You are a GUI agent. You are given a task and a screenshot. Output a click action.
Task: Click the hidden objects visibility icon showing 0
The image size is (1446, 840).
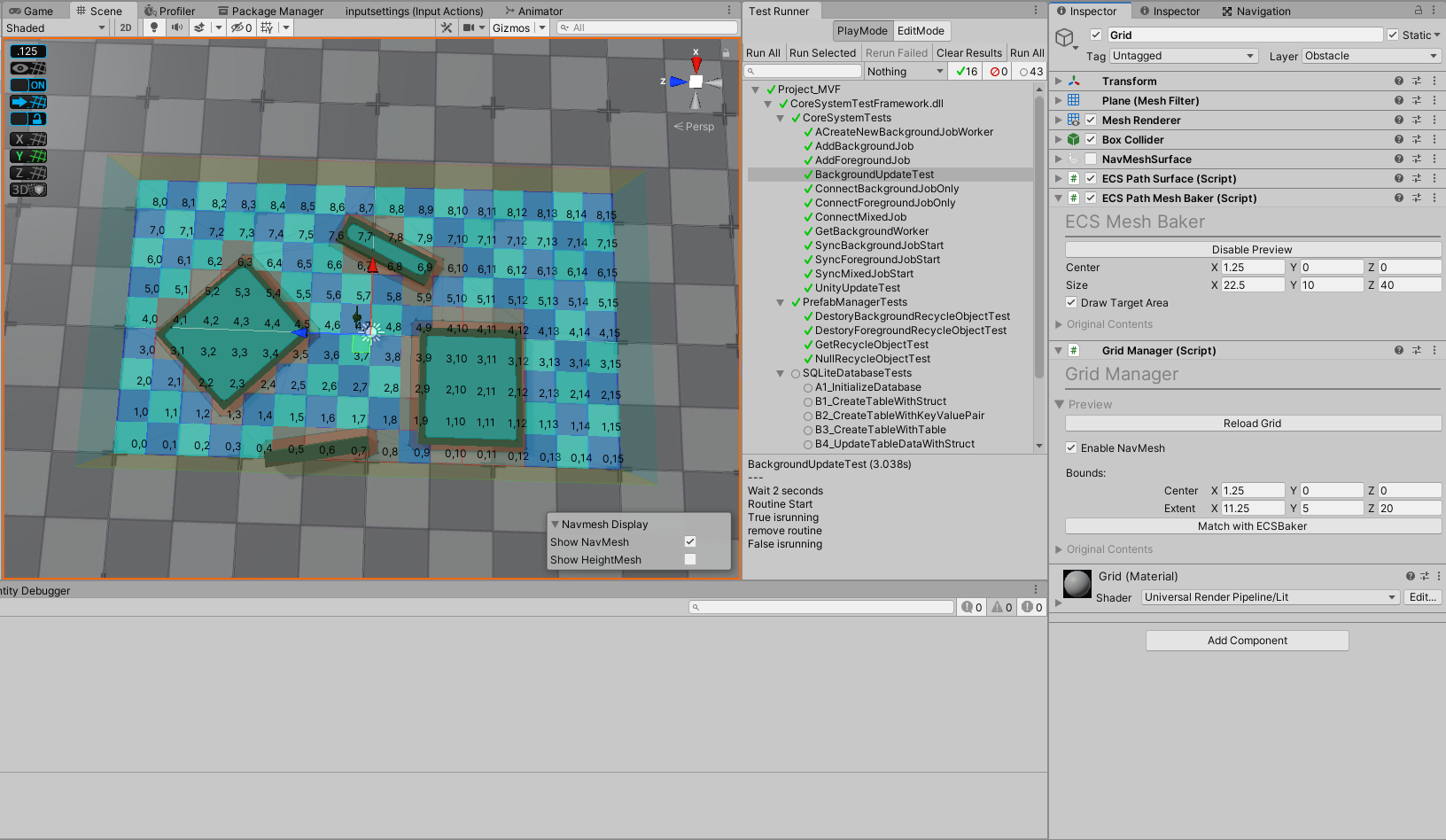[x=241, y=27]
